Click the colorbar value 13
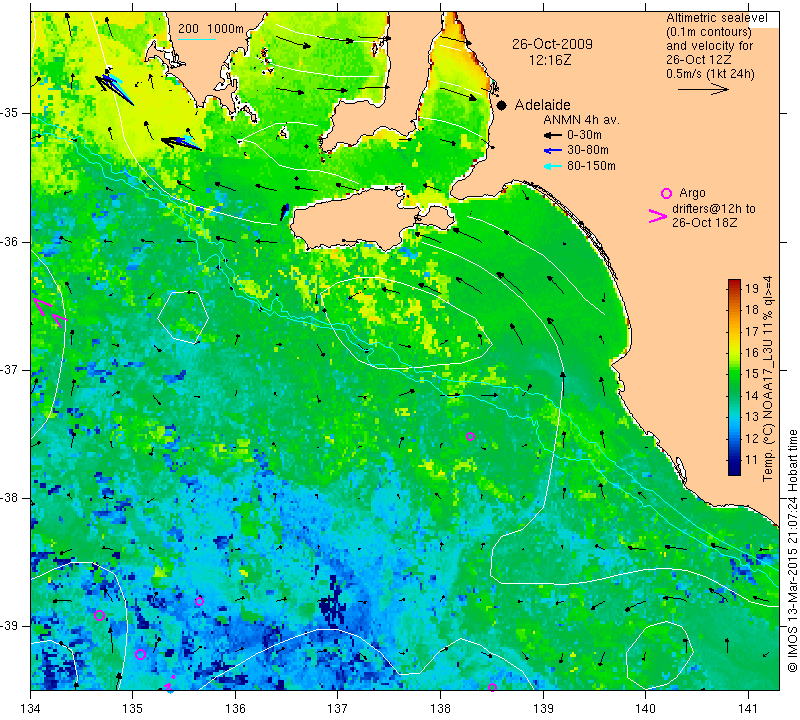Viewport: 800px width, 720px height. 752,417
